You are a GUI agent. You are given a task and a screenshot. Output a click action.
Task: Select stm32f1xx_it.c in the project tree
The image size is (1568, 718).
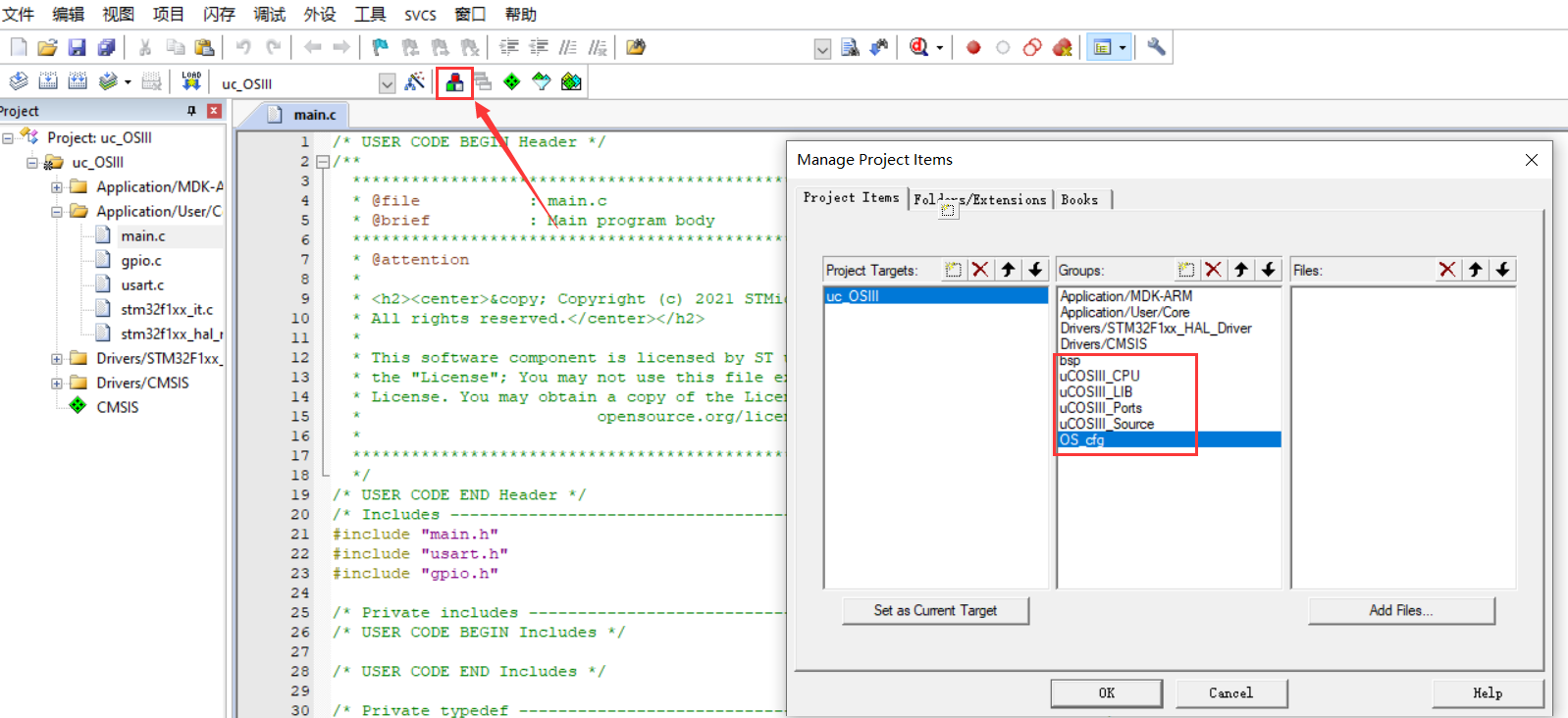pyautogui.click(x=167, y=309)
